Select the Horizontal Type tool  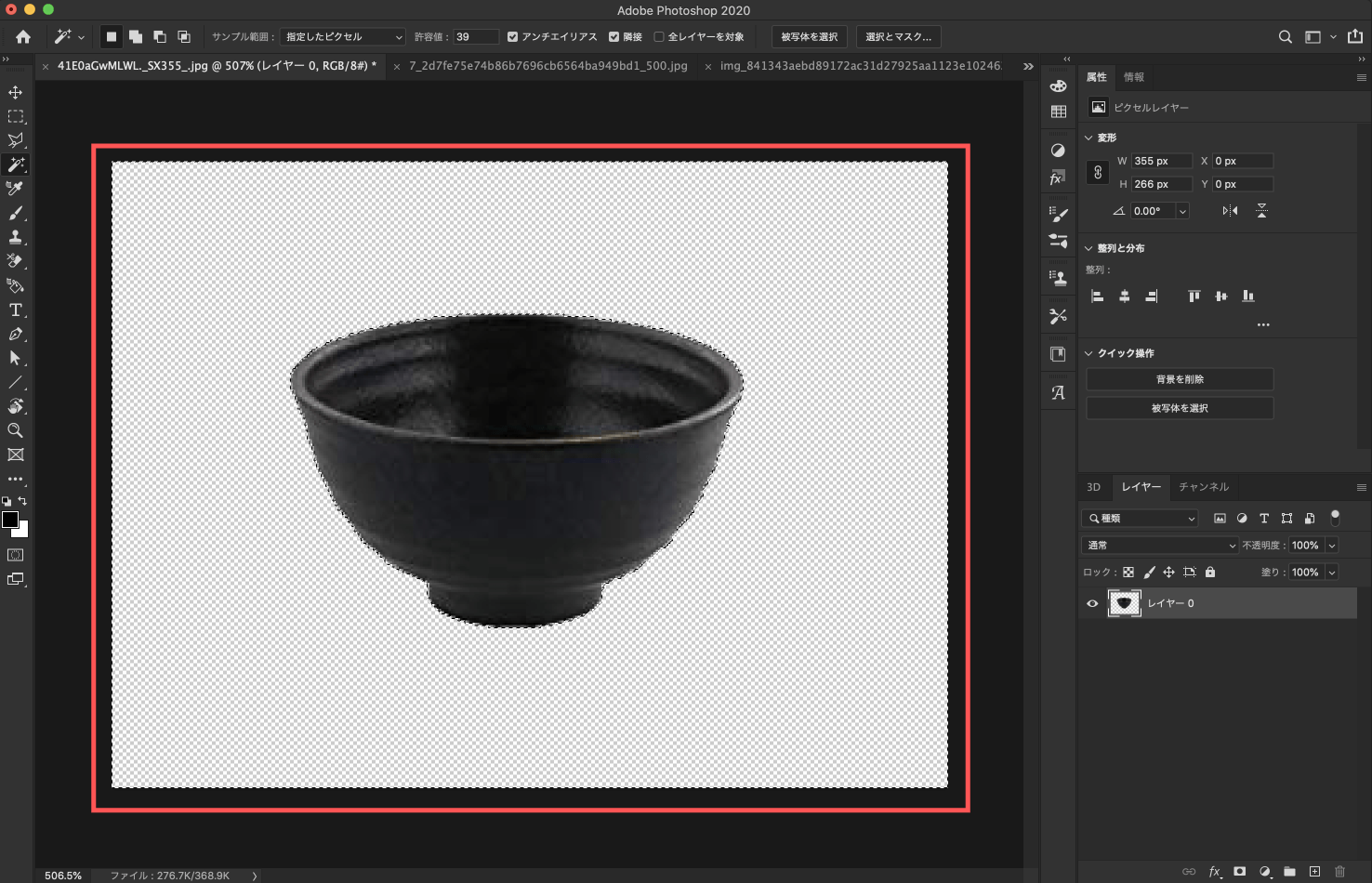(16, 310)
